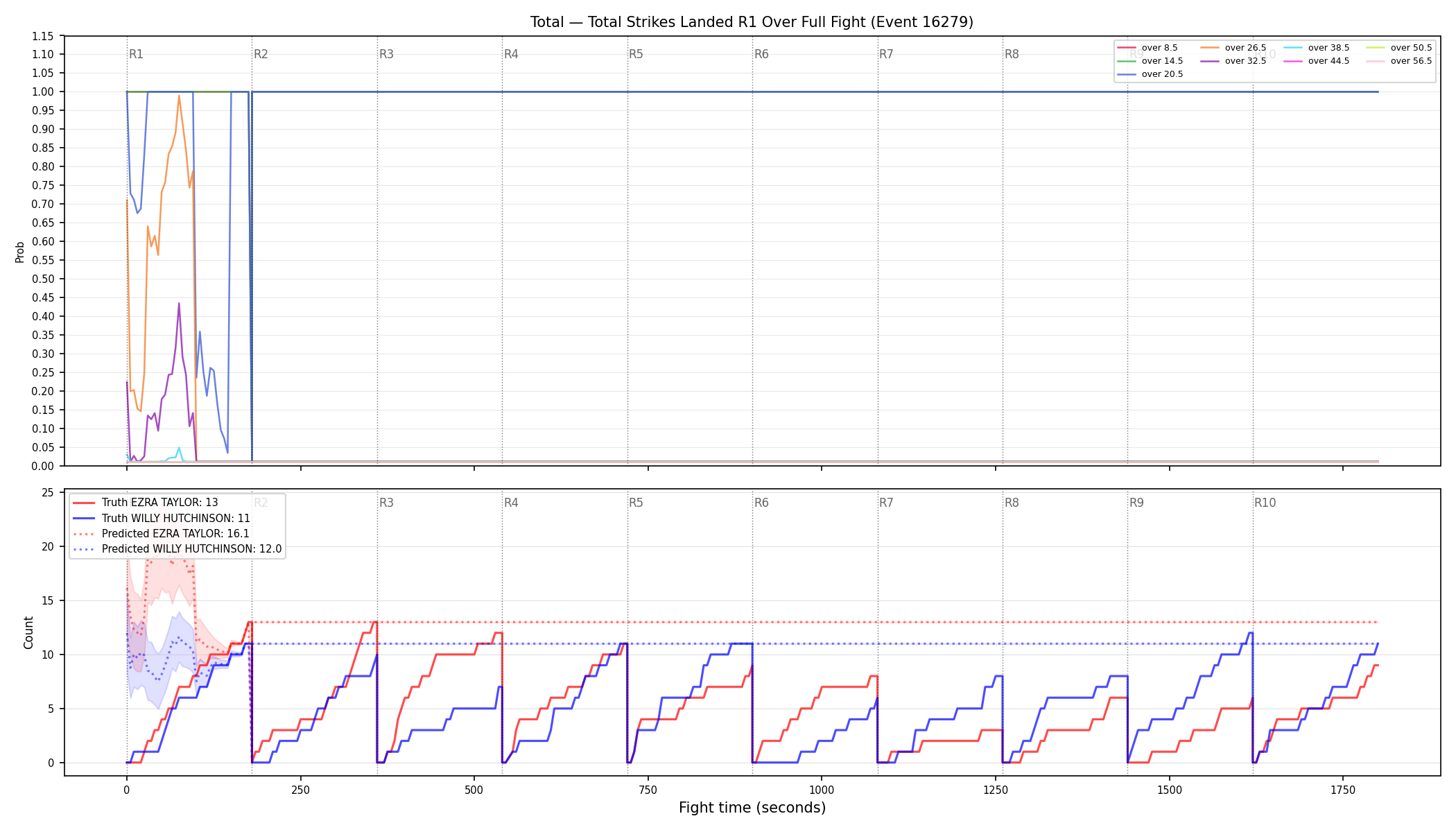Click the 'Predicted WILLY HUTCHINSON: 12.0' legend label
Viewport: 1456px width, 832px height.
tap(192, 549)
